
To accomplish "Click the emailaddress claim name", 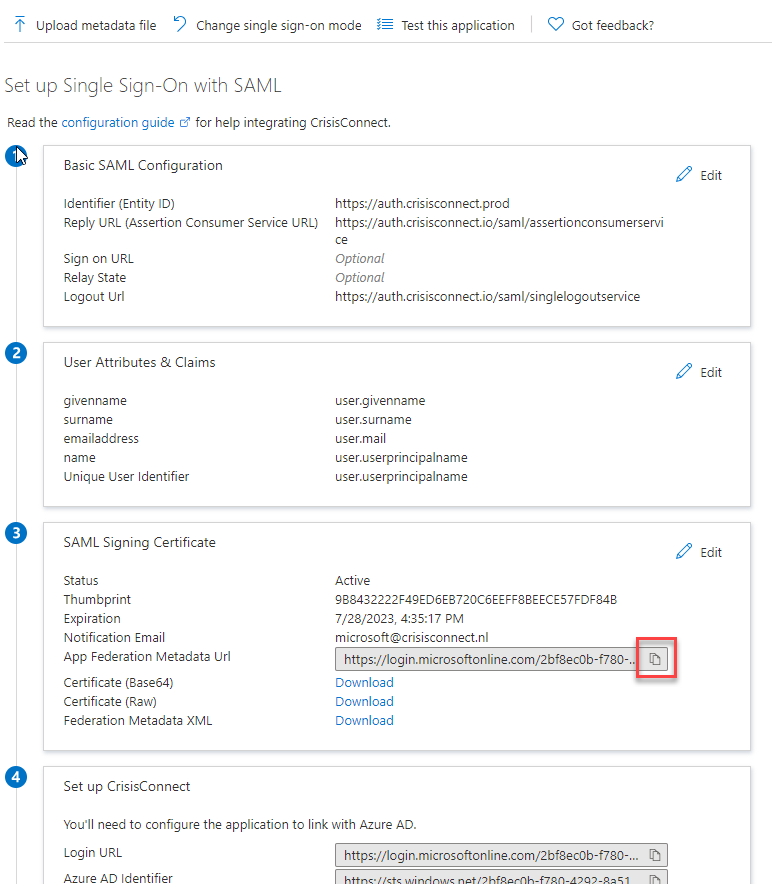I will click(101, 439).
